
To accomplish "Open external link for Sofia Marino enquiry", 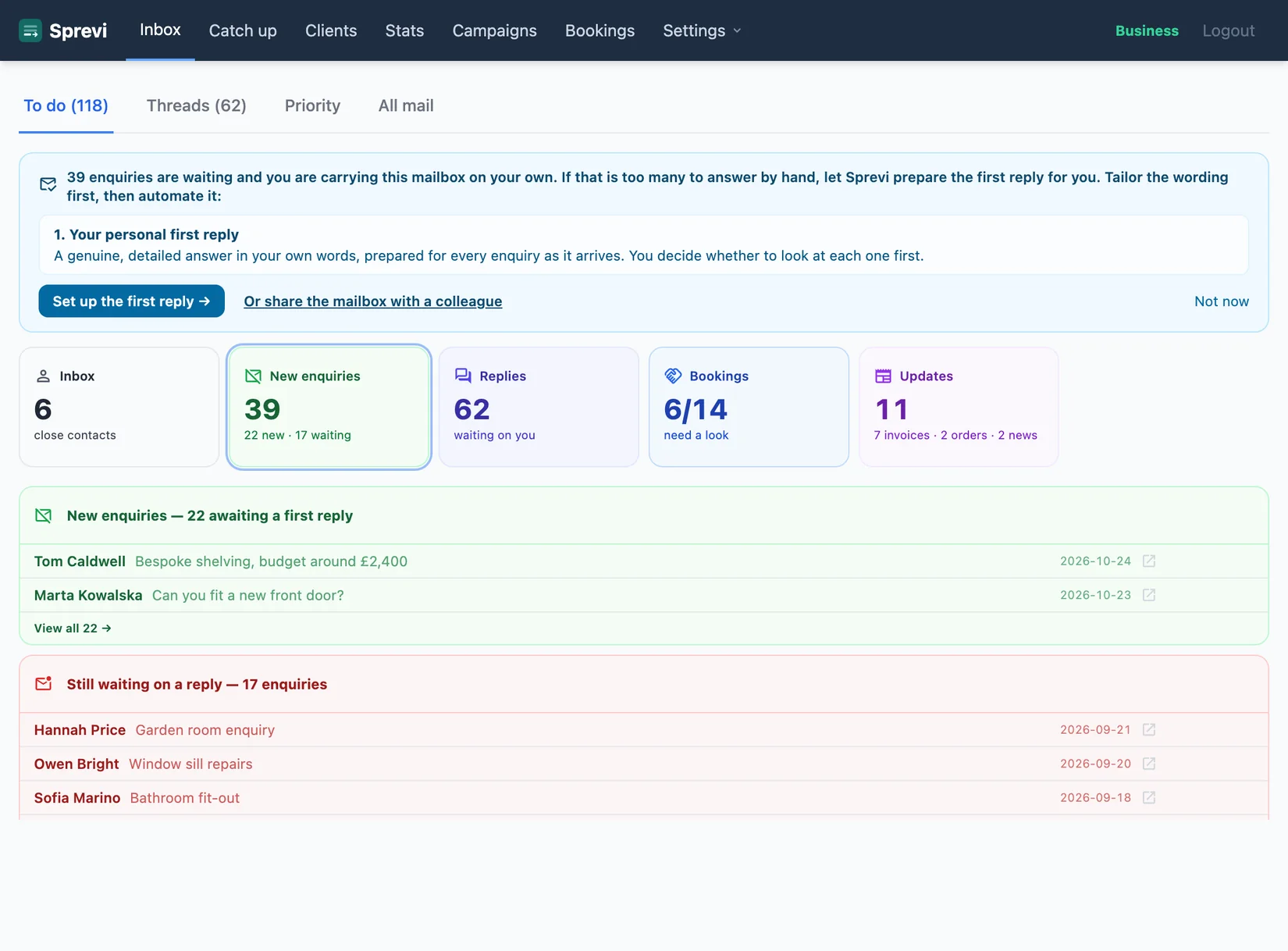I will pyautogui.click(x=1149, y=798).
